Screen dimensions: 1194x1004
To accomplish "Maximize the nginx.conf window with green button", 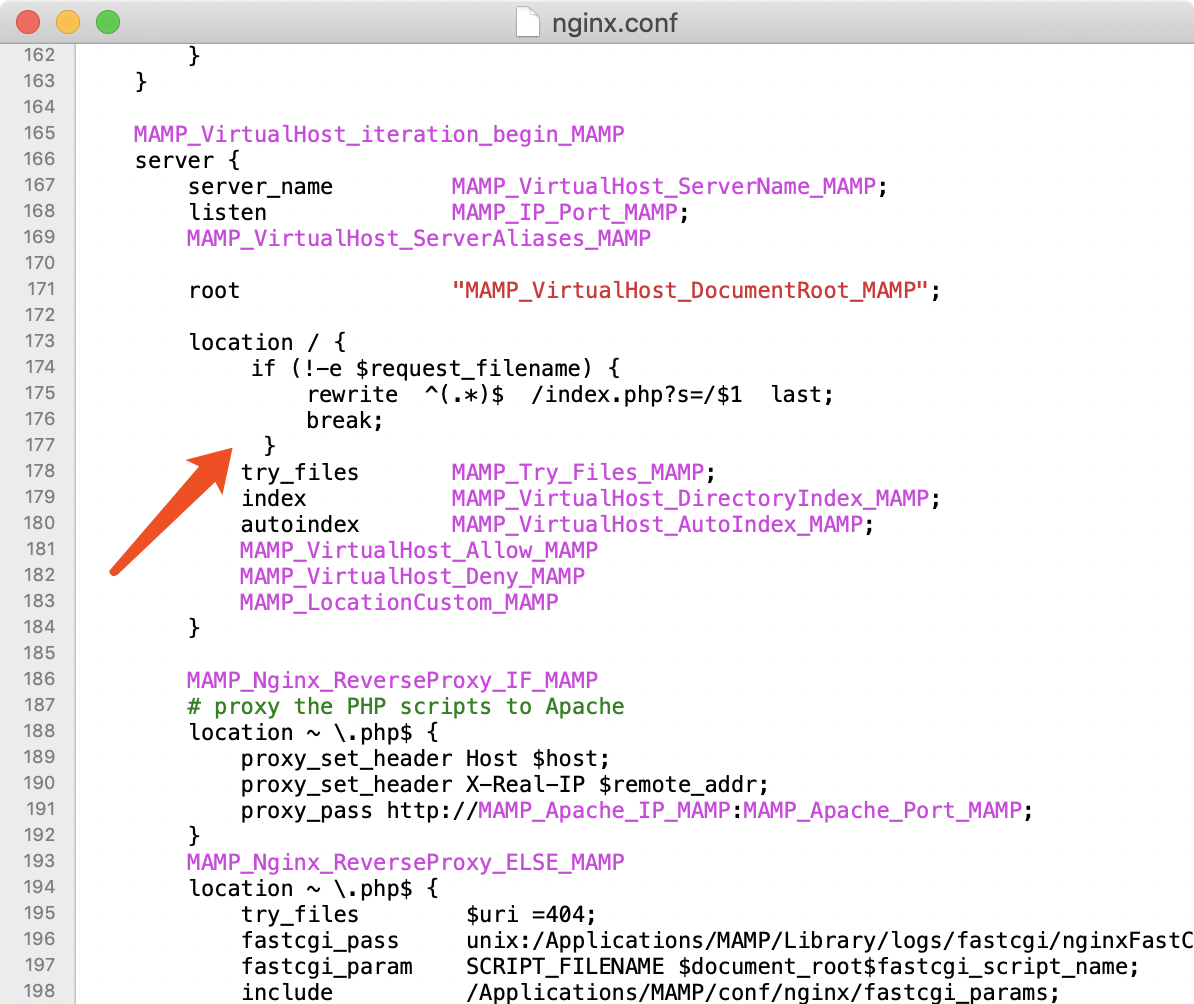I will tap(107, 22).
